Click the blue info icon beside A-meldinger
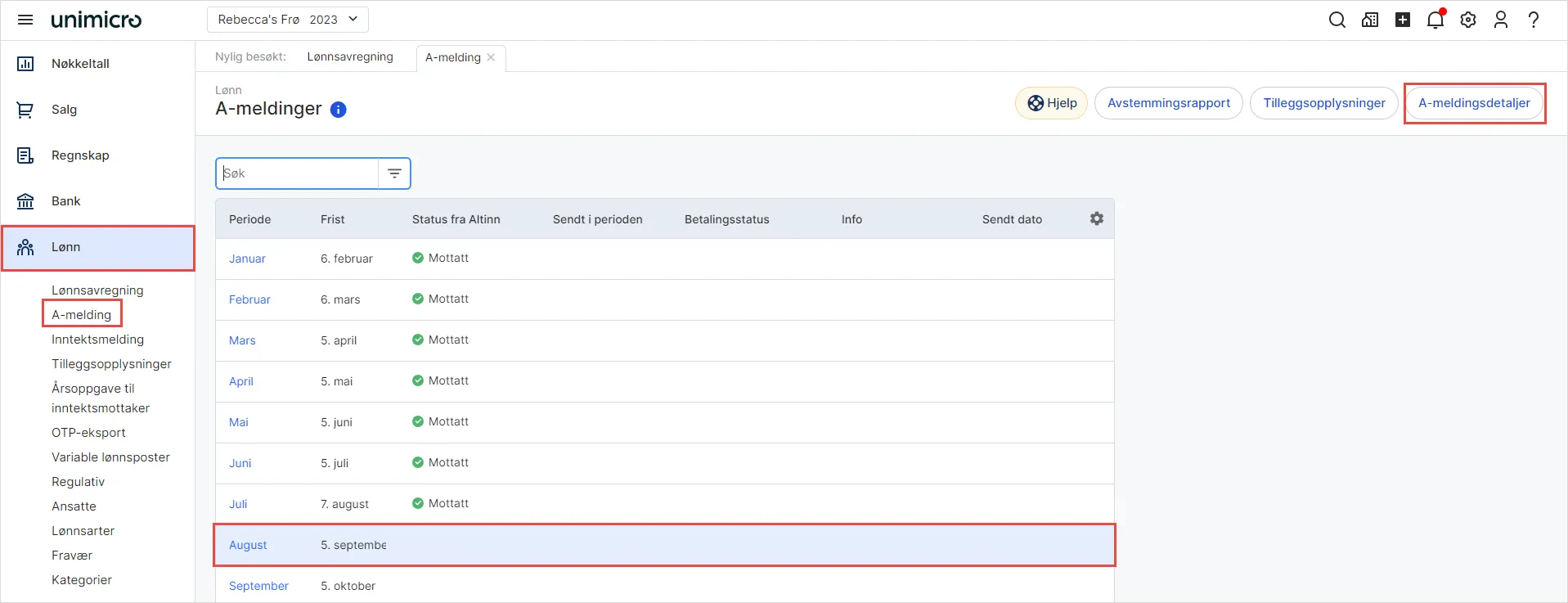Image resolution: width=1568 pixels, height=603 pixels. coord(339,110)
